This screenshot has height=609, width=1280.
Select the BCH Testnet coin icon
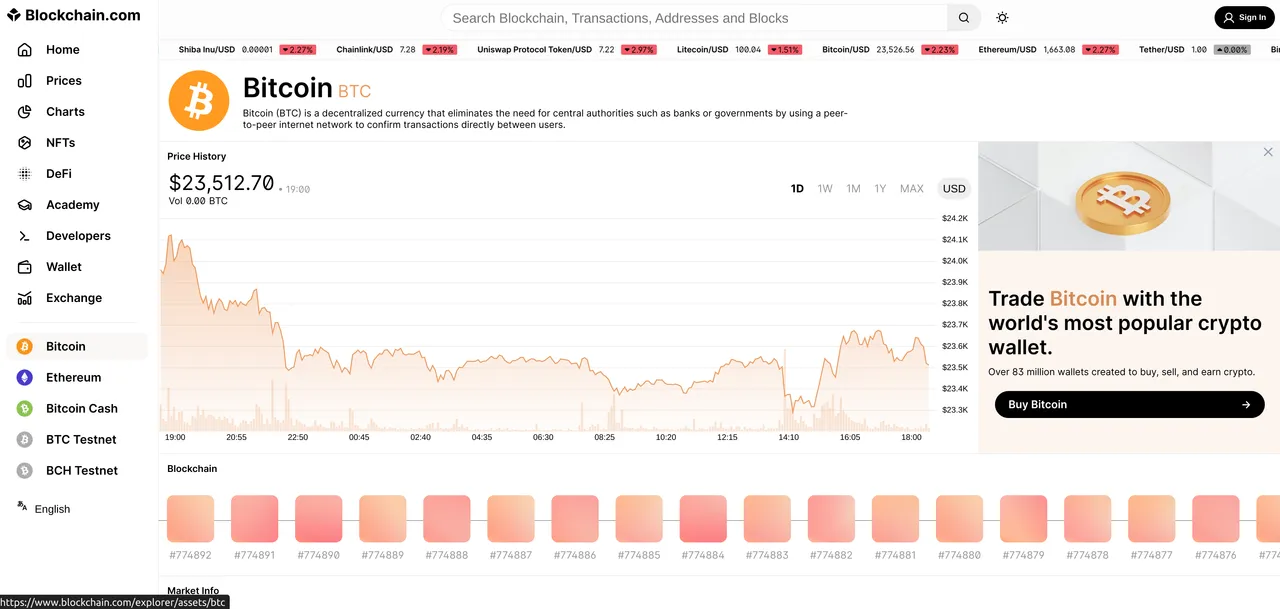point(25,471)
